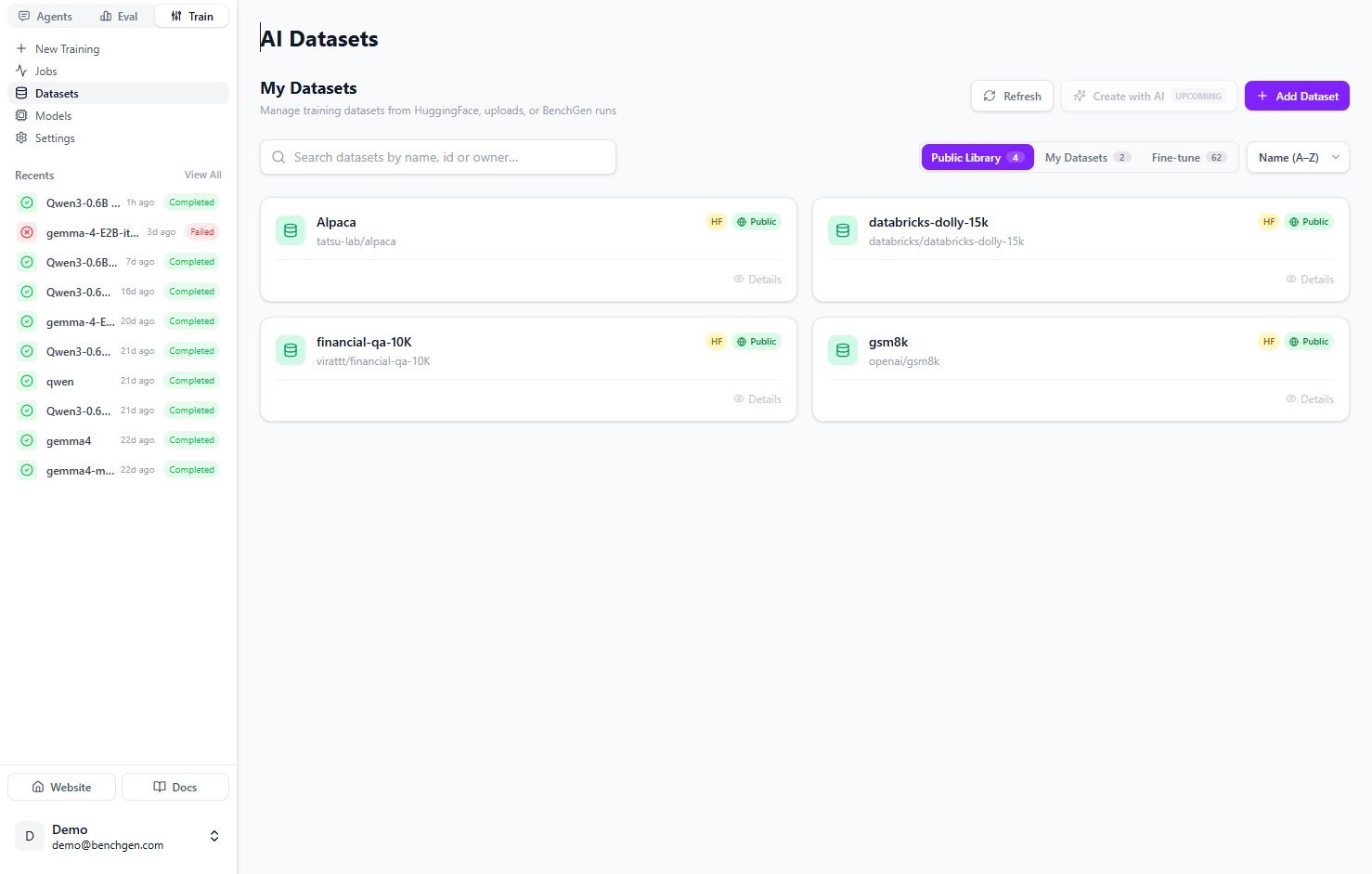Click the database icon on the gsm8k card
The image size is (1372, 874).
(x=843, y=350)
